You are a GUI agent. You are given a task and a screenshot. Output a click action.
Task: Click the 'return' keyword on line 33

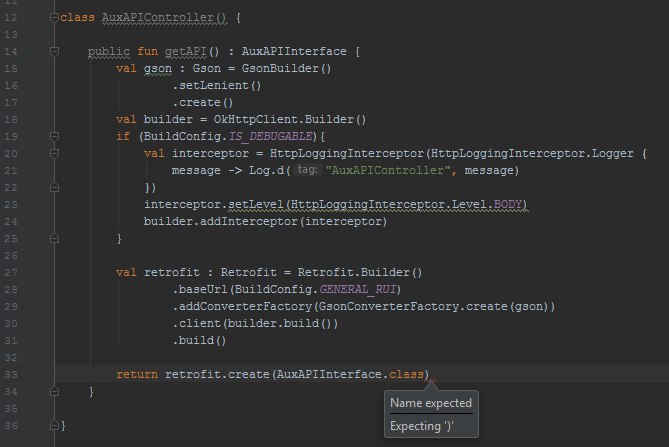(137, 374)
